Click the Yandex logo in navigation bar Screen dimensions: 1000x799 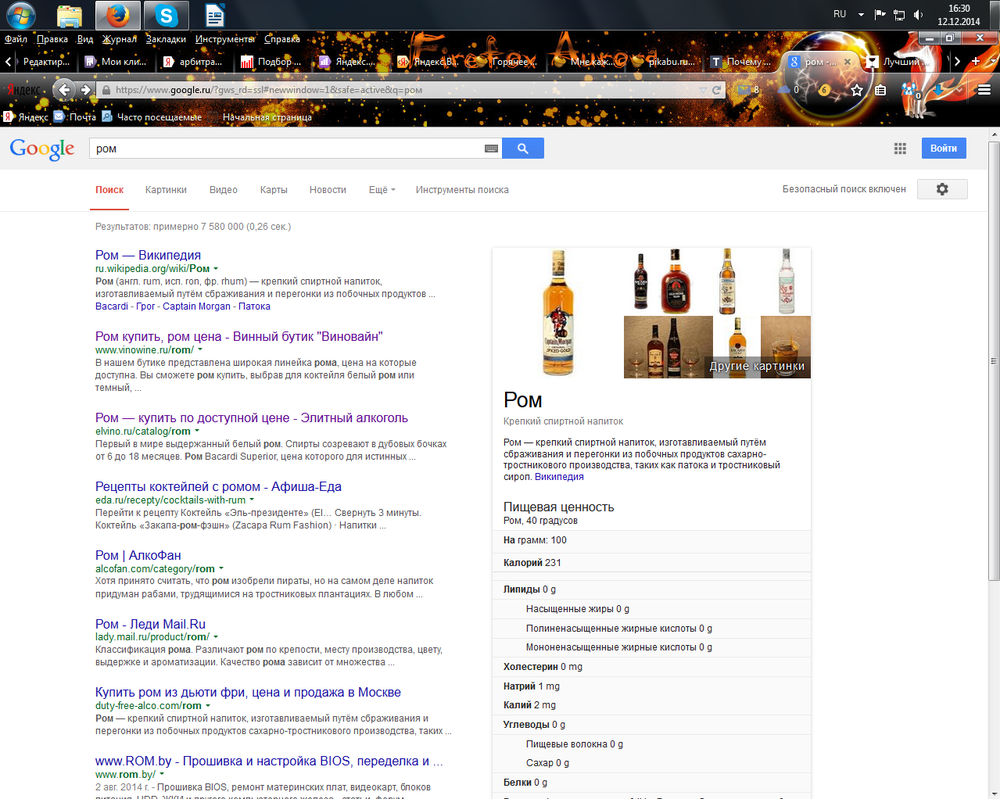[24, 90]
